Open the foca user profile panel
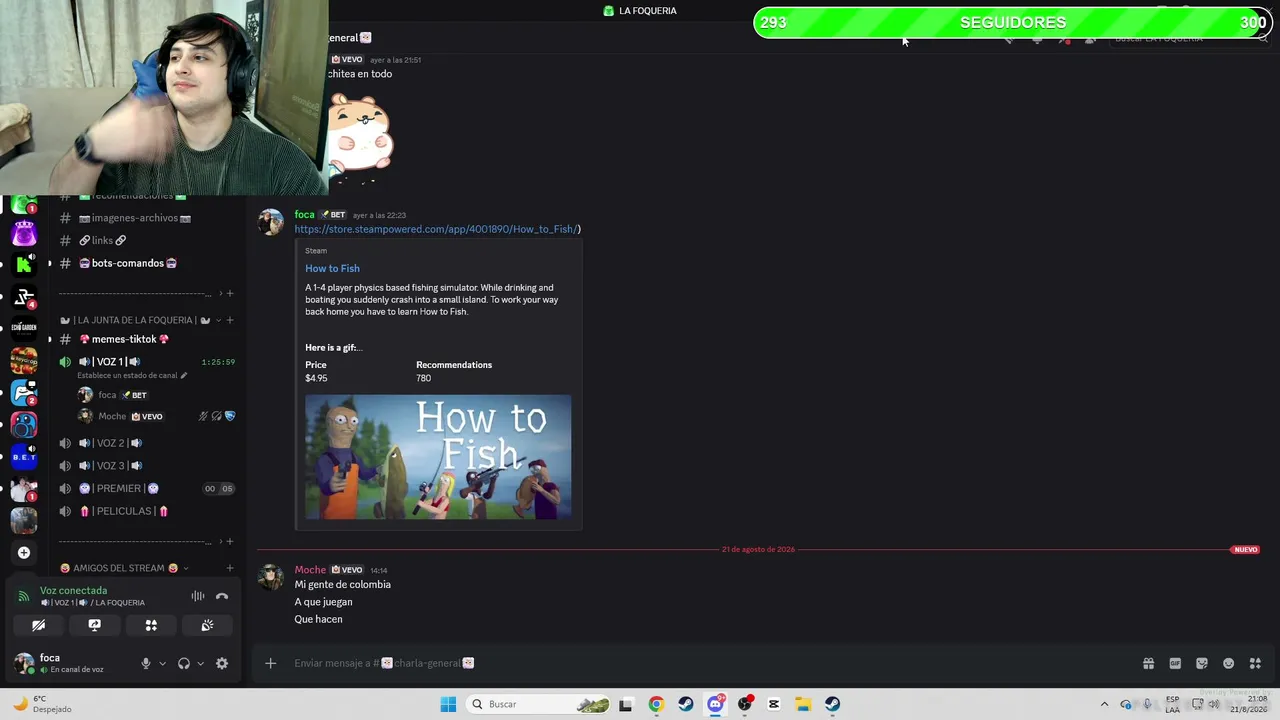The height and width of the screenshot is (720, 1280). (x=72, y=663)
